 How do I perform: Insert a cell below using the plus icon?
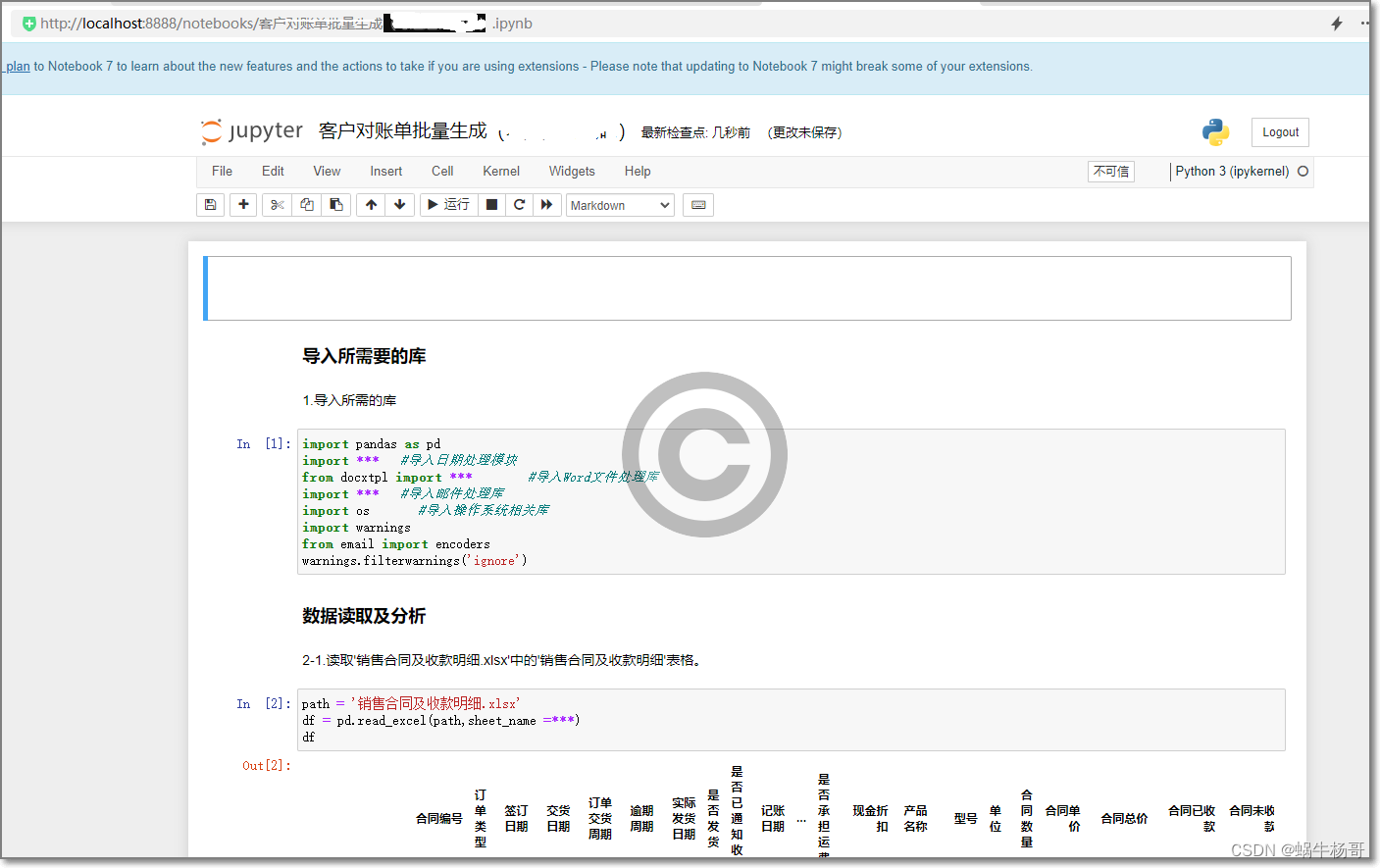pyautogui.click(x=243, y=205)
